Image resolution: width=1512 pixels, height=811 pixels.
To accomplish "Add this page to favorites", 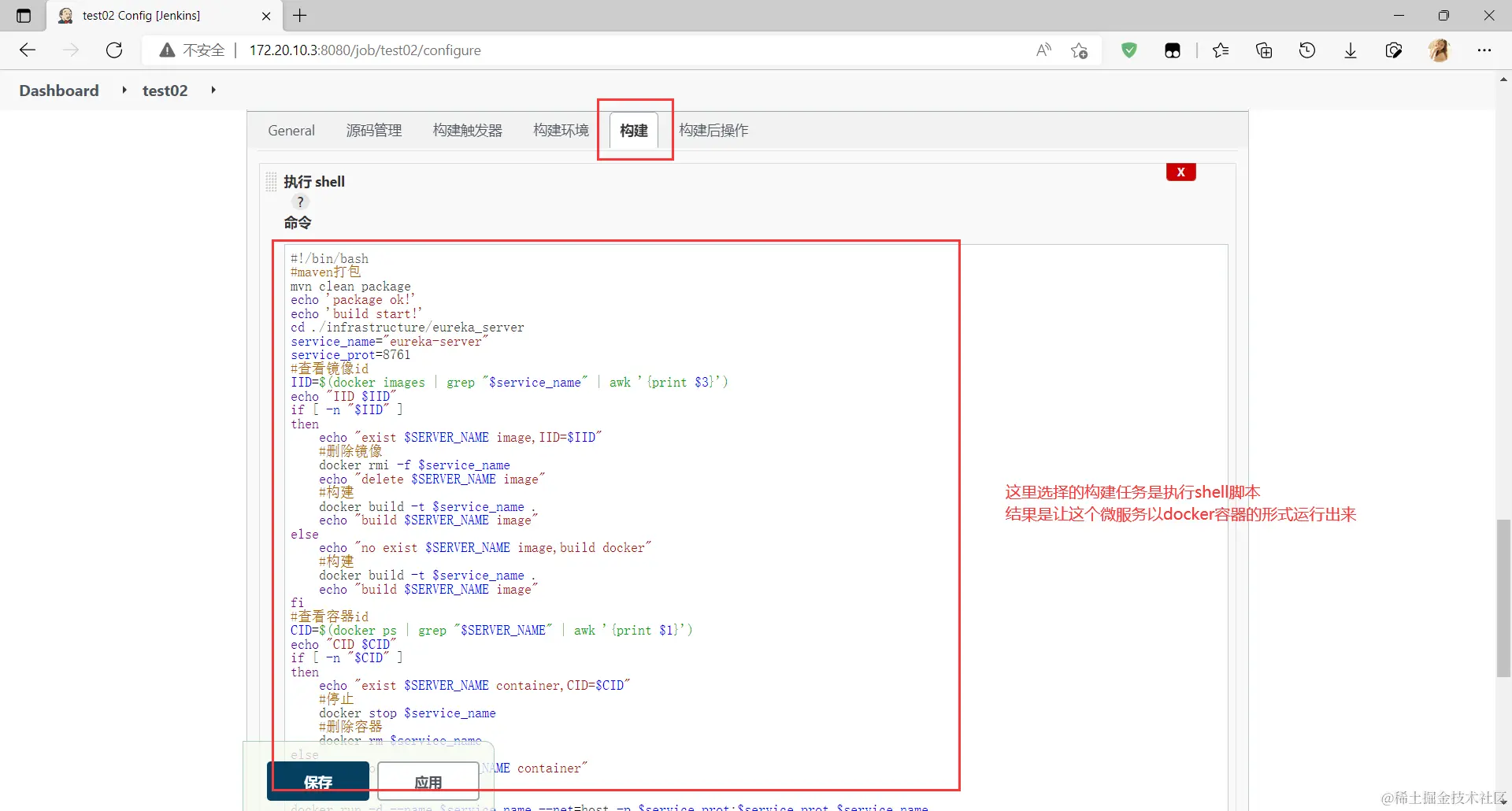I will 1080,50.
